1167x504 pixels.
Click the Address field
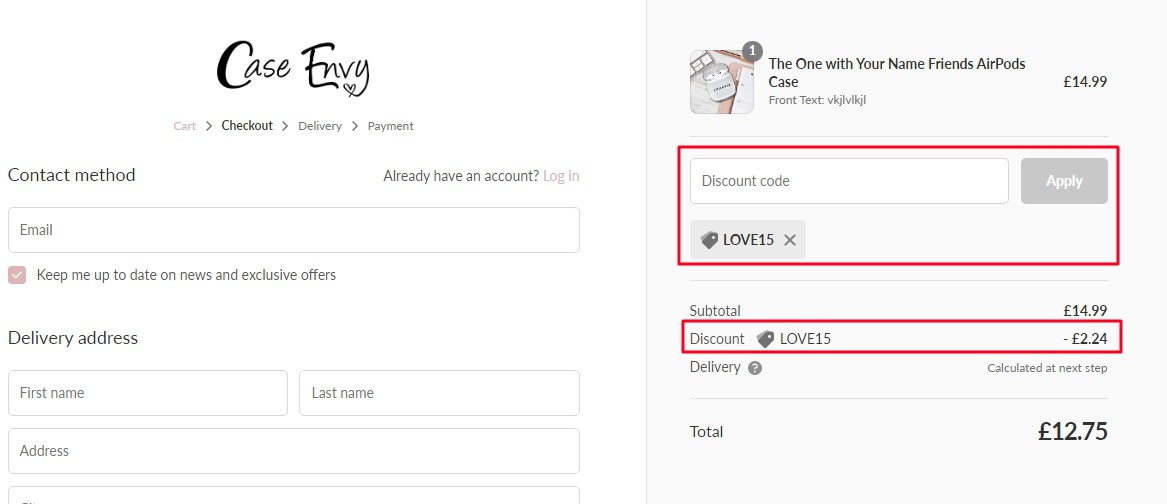point(293,451)
